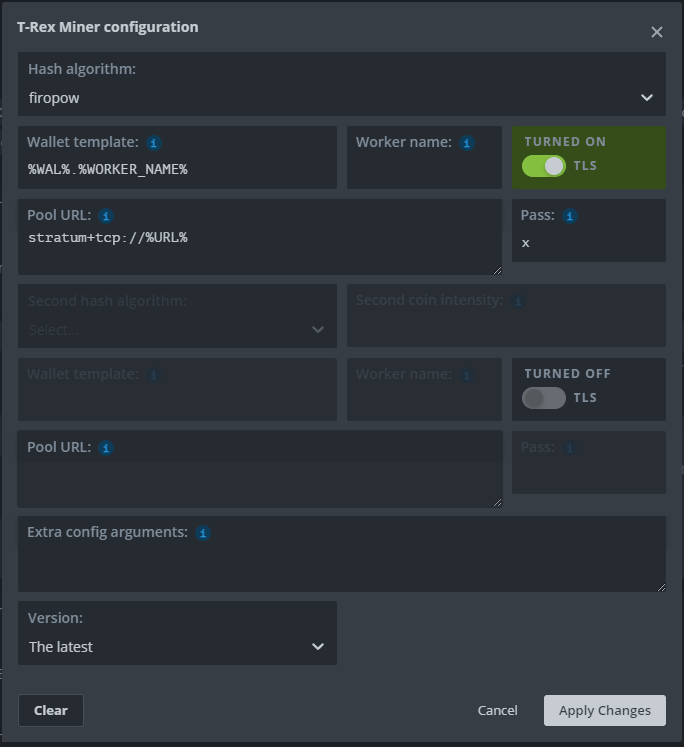
Task: Grab resize handle of second Pool URL textarea
Action: tap(497, 503)
